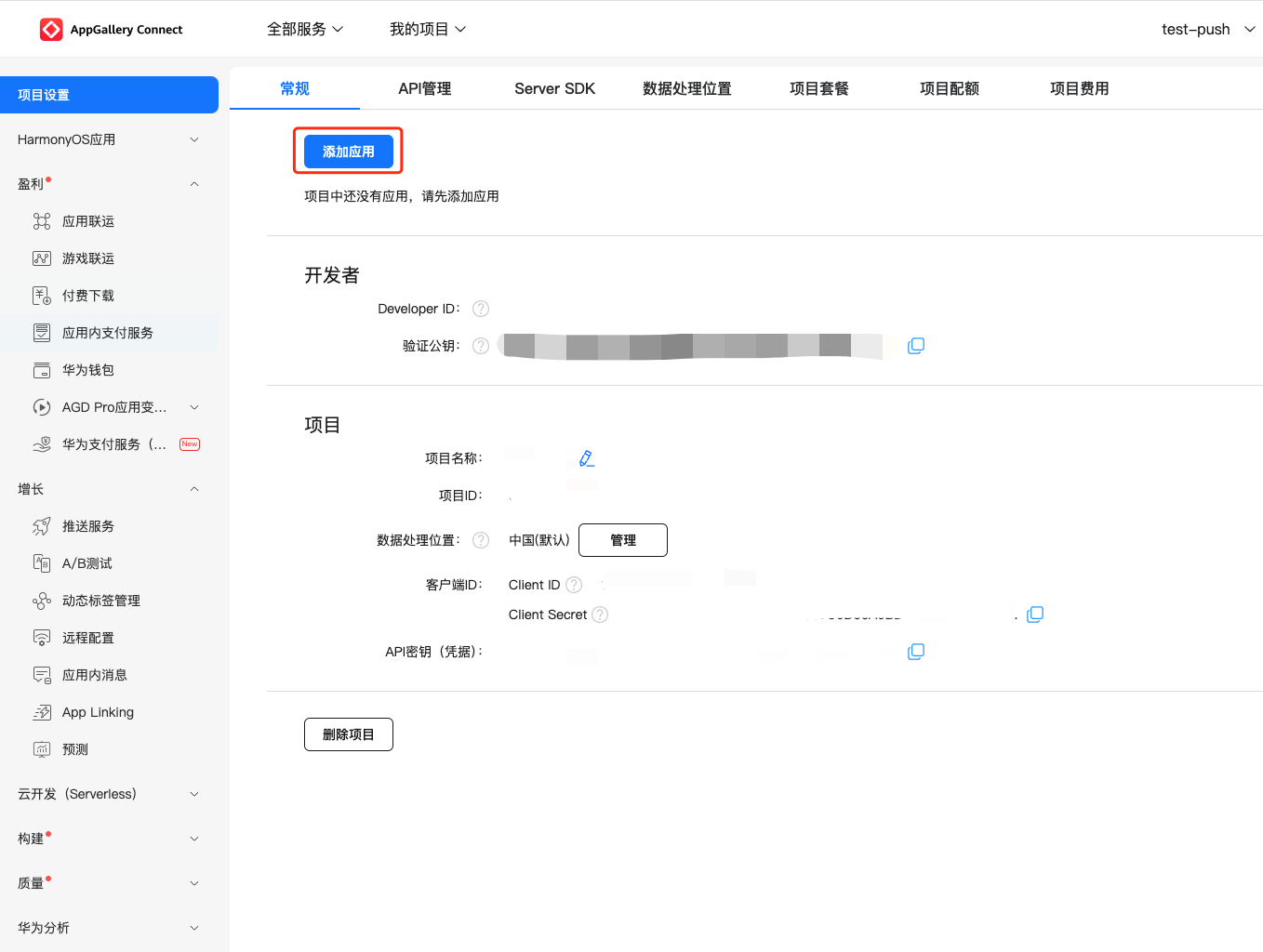The image size is (1263, 952).
Task: Copy the verification public key
Action: pos(916,346)
